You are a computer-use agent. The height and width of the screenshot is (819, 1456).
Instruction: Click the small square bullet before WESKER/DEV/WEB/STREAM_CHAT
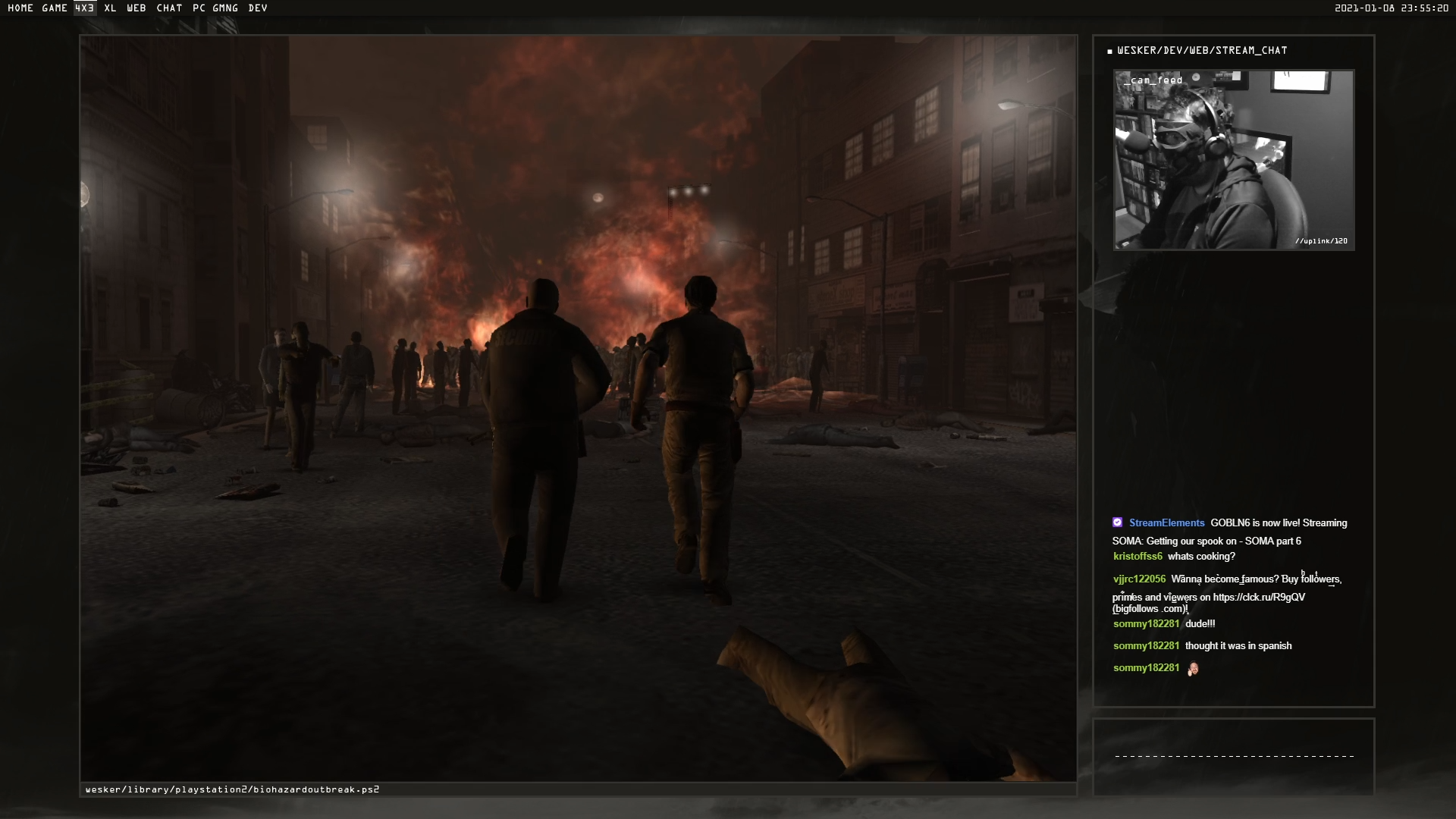click(x=1109, y=52)
